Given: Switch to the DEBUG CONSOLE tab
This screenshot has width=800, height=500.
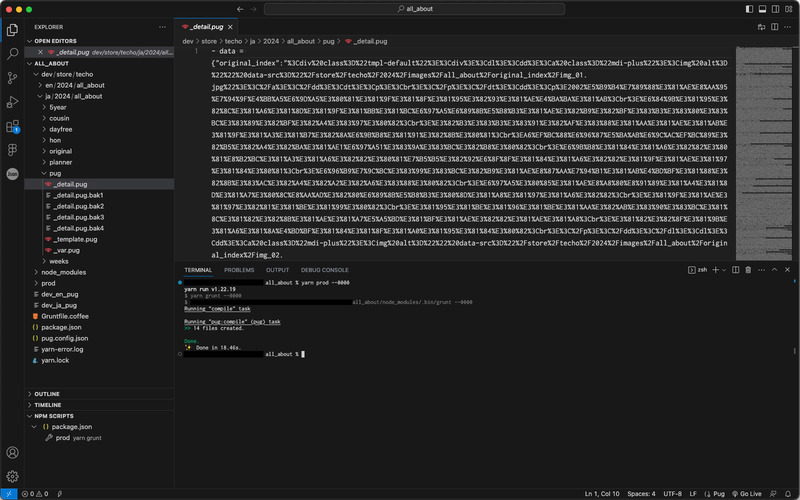Looking at the screenshot, I should click(x=324, y=270).
